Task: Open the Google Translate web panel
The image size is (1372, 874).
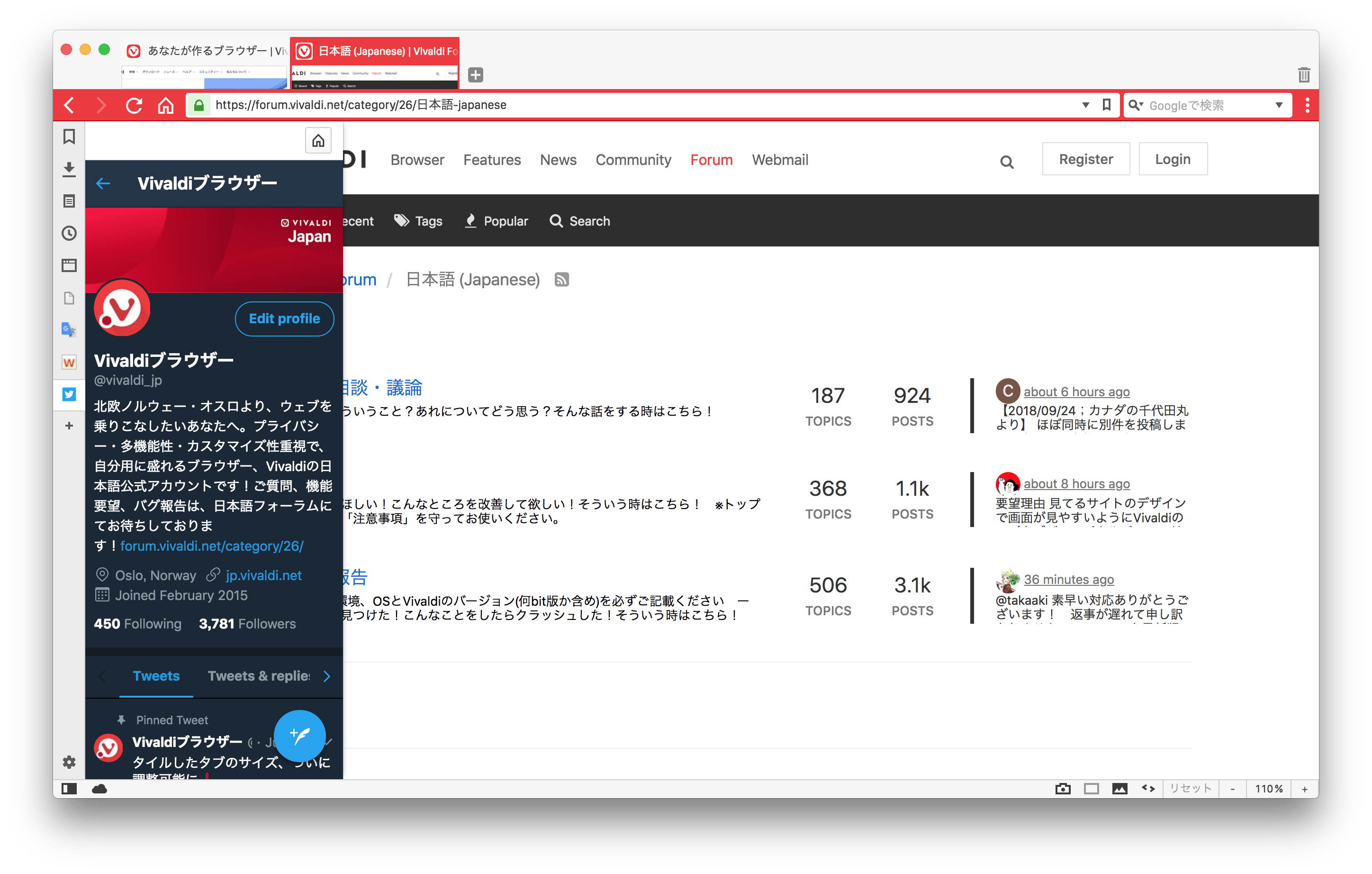Action: (x=69, y=329)
